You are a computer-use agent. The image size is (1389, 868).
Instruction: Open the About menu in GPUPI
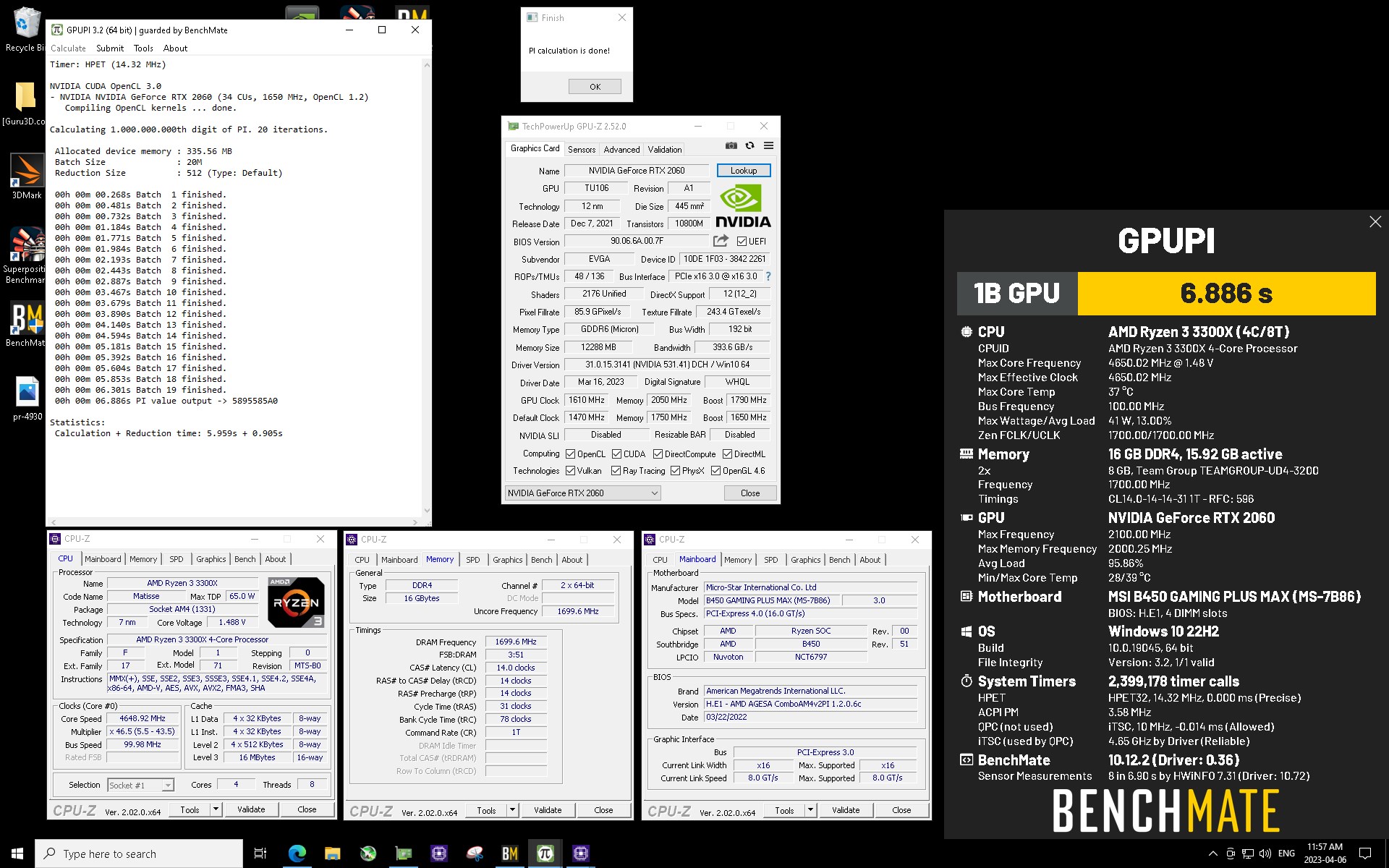tap(175, 48)
